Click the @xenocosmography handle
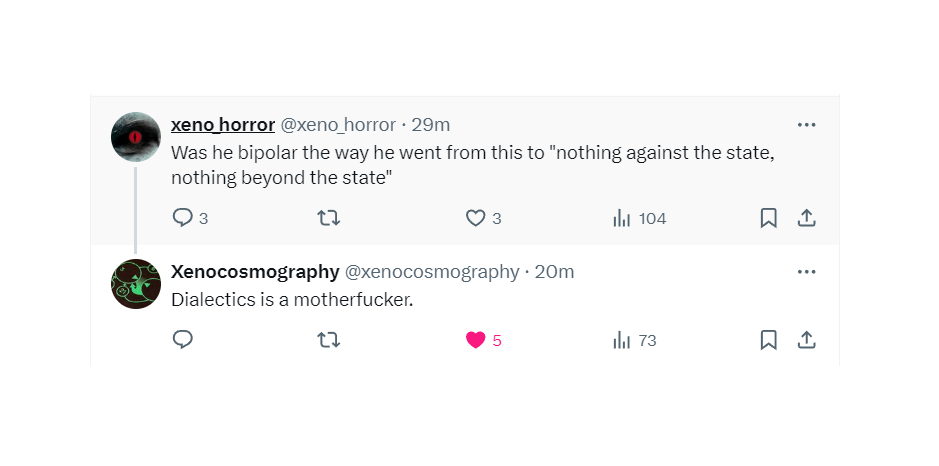 pos(432,272)
